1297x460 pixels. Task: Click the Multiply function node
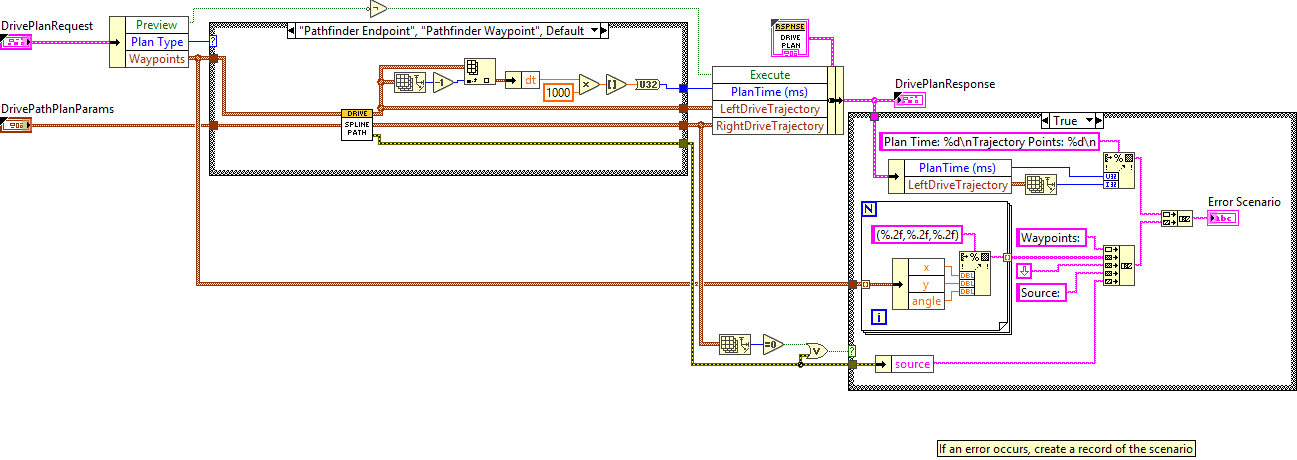584,86
